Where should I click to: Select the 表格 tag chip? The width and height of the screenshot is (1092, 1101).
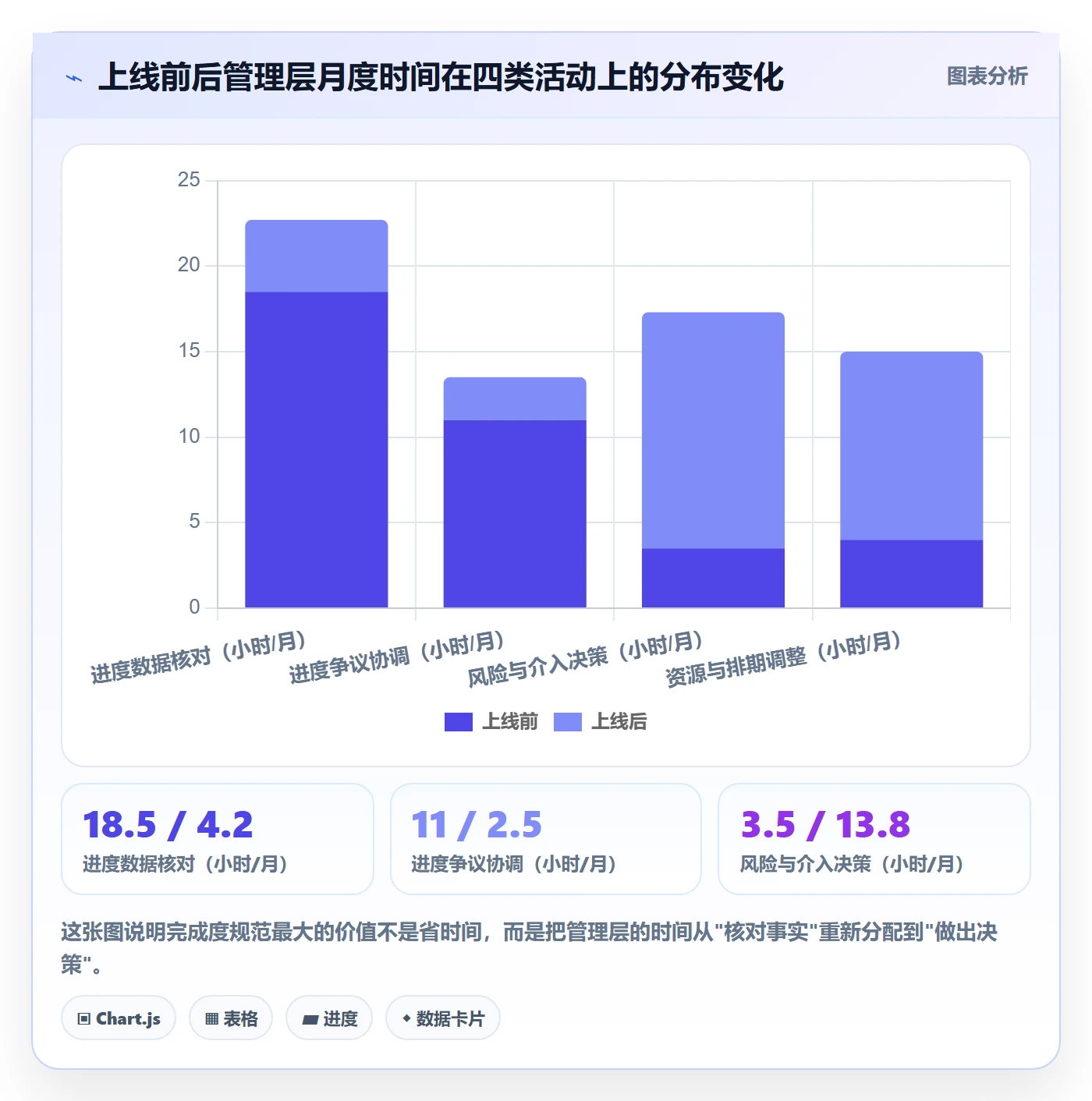(231, 1018)
